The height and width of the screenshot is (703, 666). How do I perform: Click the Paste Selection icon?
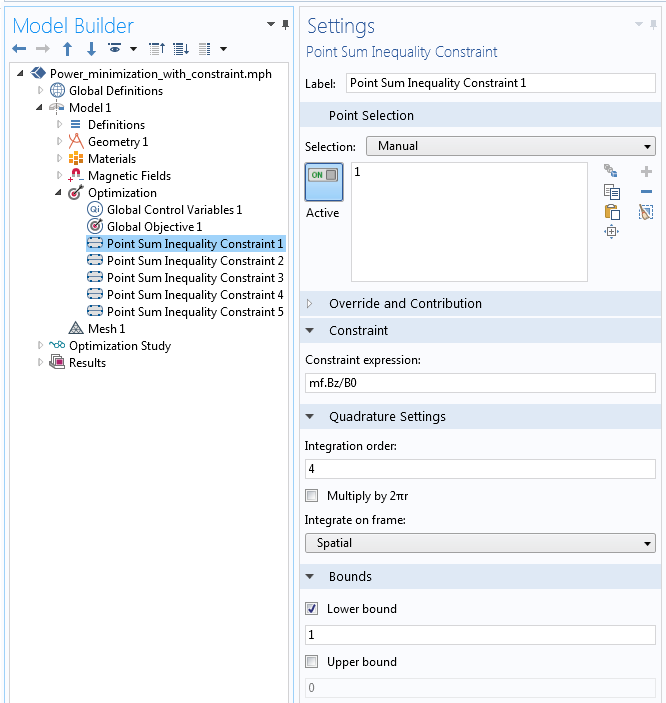coord(612,212)
